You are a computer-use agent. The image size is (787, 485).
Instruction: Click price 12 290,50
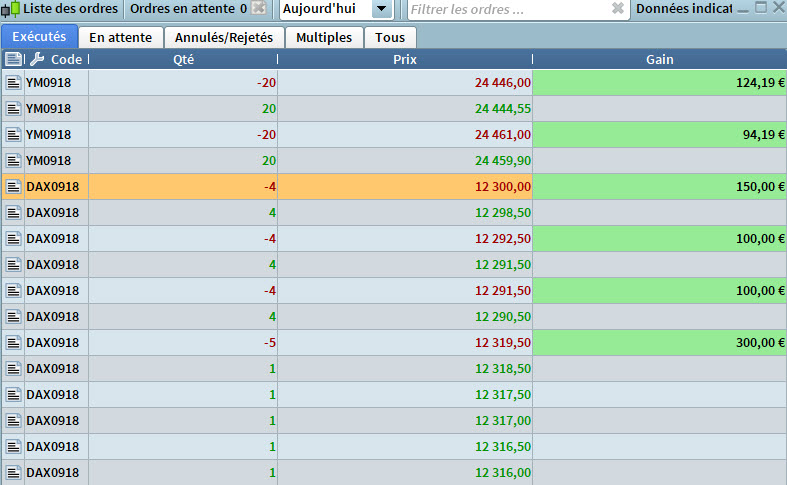(x=502, y=317)
